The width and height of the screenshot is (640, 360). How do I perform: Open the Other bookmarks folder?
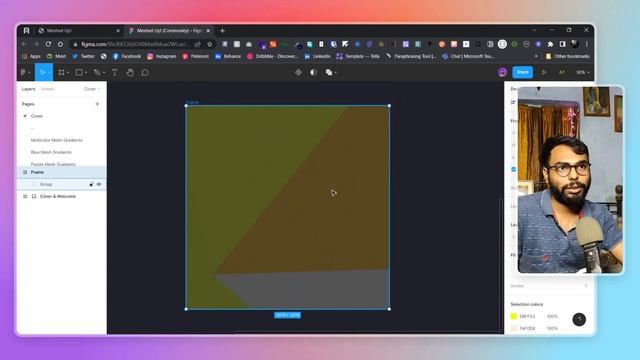(567, 56)
